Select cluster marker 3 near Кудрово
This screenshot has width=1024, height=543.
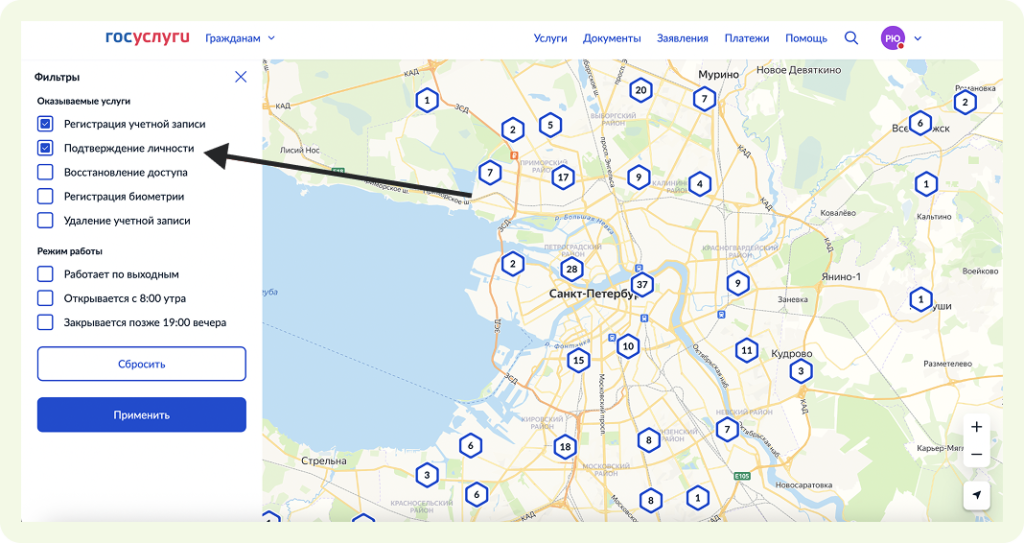(x=801, y=372)
